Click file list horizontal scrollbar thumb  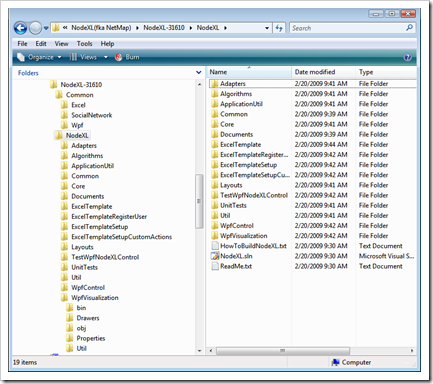283,351
